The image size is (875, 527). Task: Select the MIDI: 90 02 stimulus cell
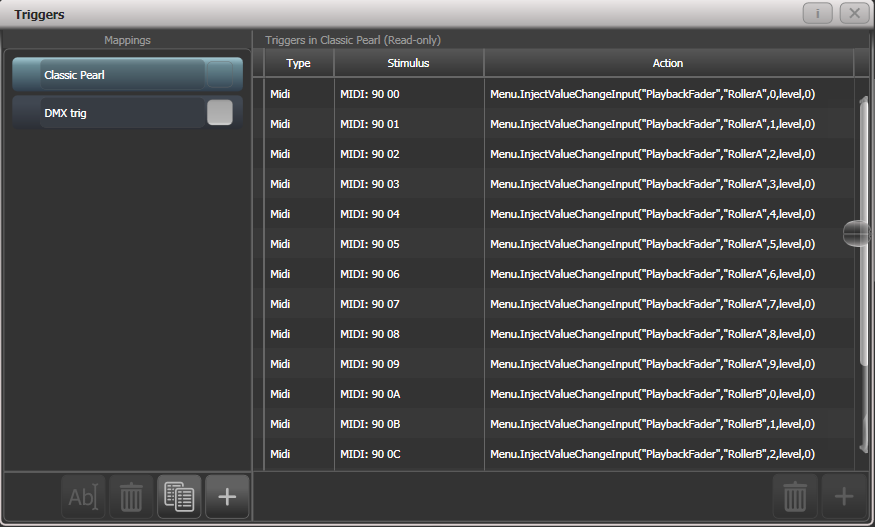point(409,154)
